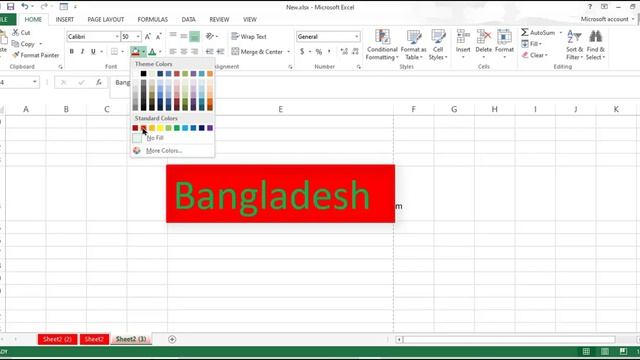640x360 pixels.
Task: Toggle middle align button
Action: coord(184,36)
